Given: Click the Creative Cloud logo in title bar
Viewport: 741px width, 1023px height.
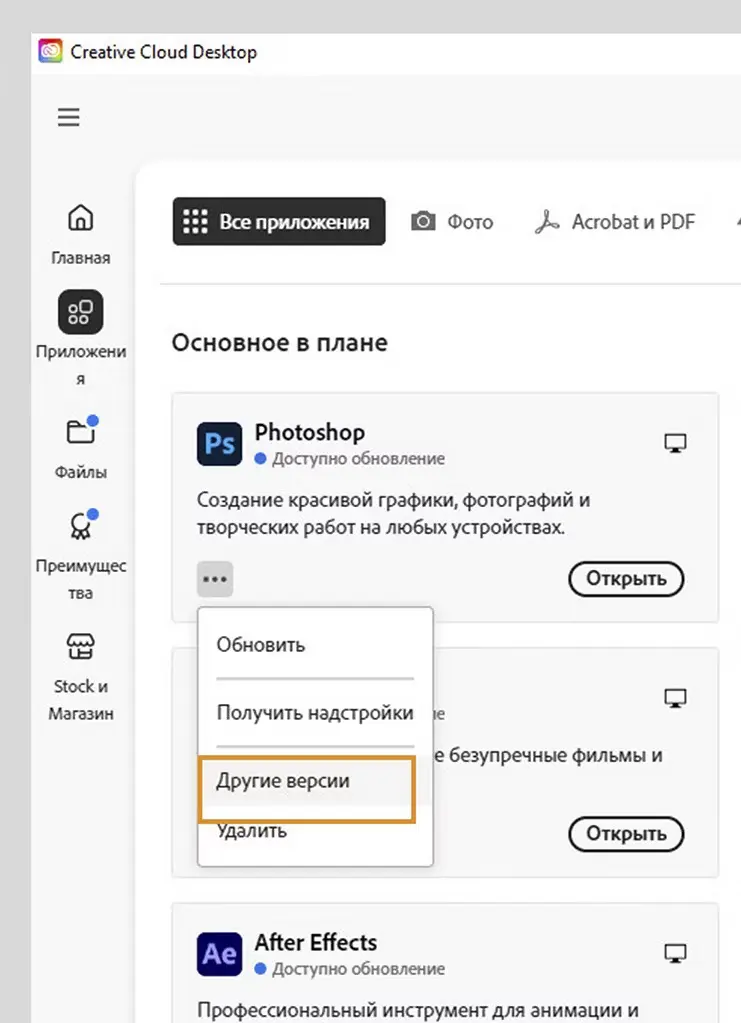Looking at the screenshot, I should (50, 52).
